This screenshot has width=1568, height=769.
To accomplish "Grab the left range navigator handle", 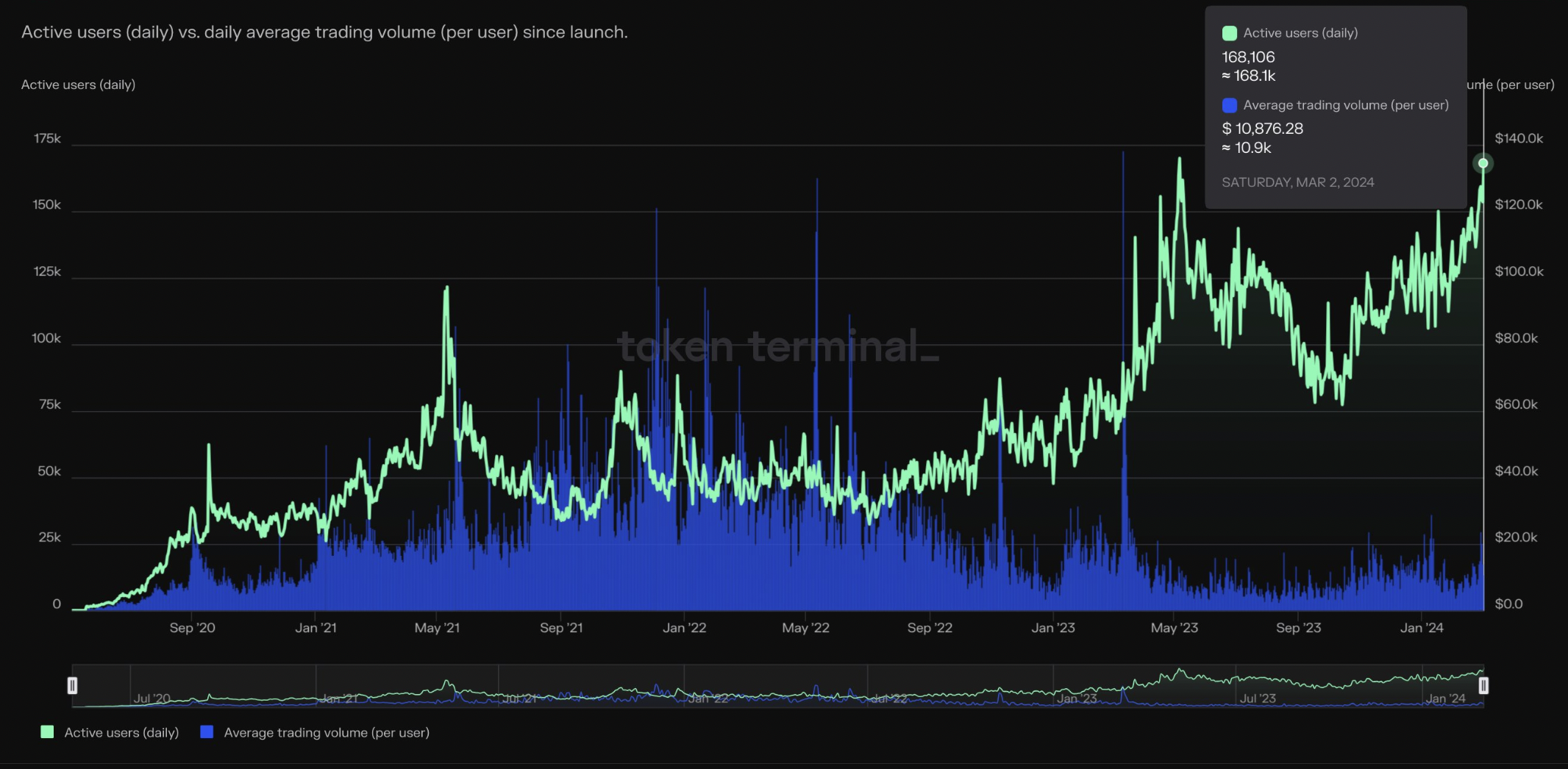I will (x=72, y=685).
